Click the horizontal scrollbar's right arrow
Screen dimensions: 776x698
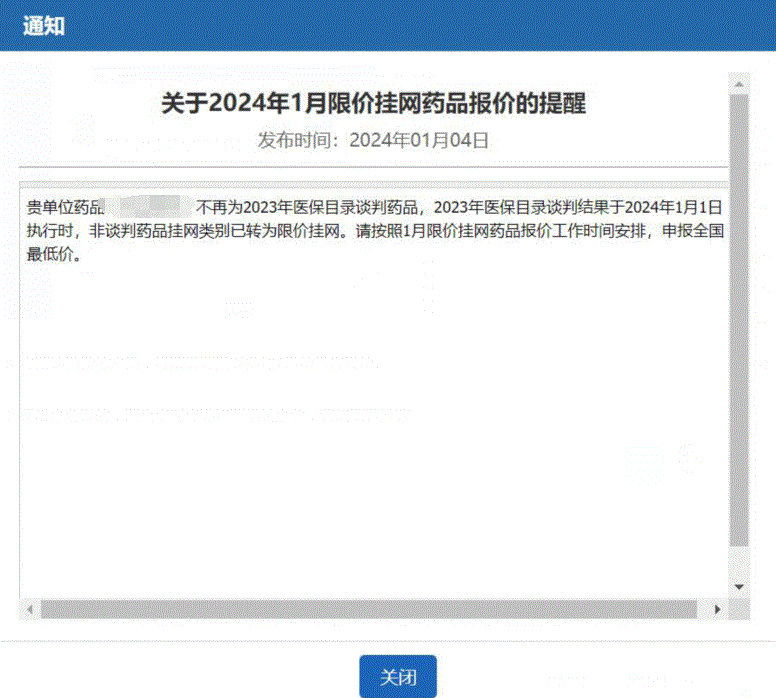point(716,609)
